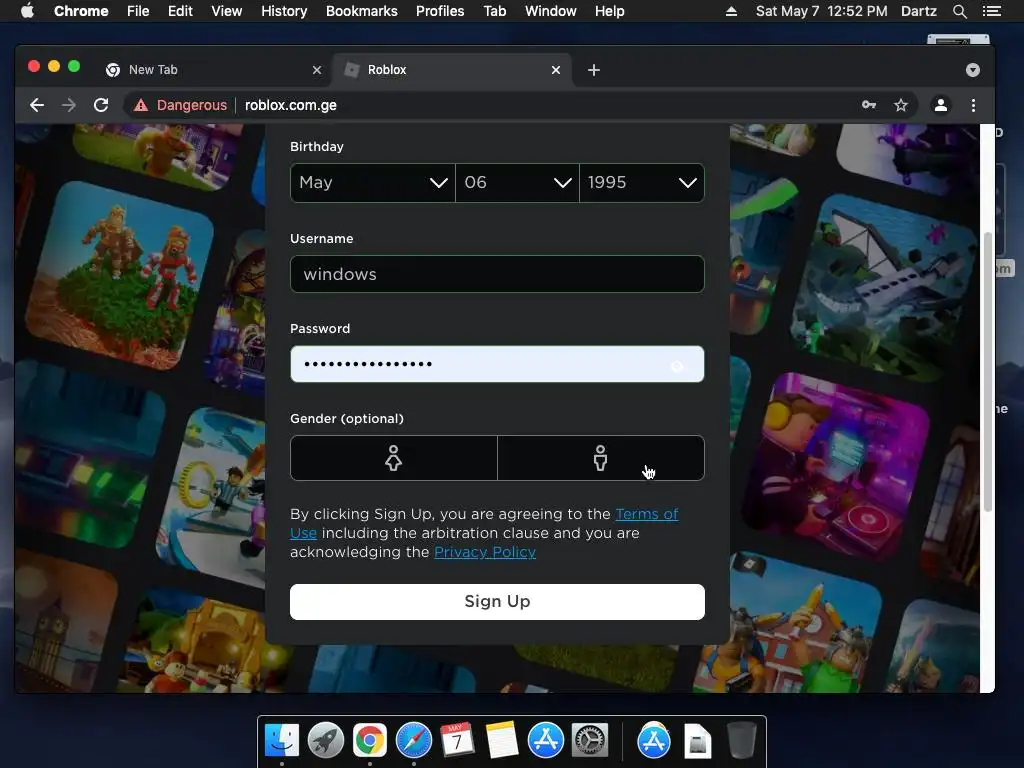Open the birthday month dropdown showing May

pos(373,183)
